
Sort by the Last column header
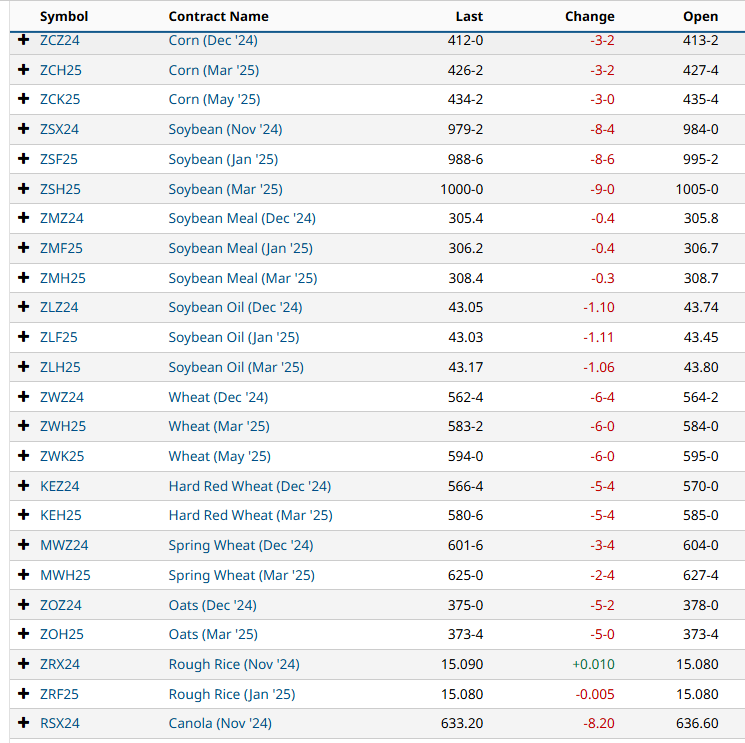pyautogui.click(x=469, y=17)
